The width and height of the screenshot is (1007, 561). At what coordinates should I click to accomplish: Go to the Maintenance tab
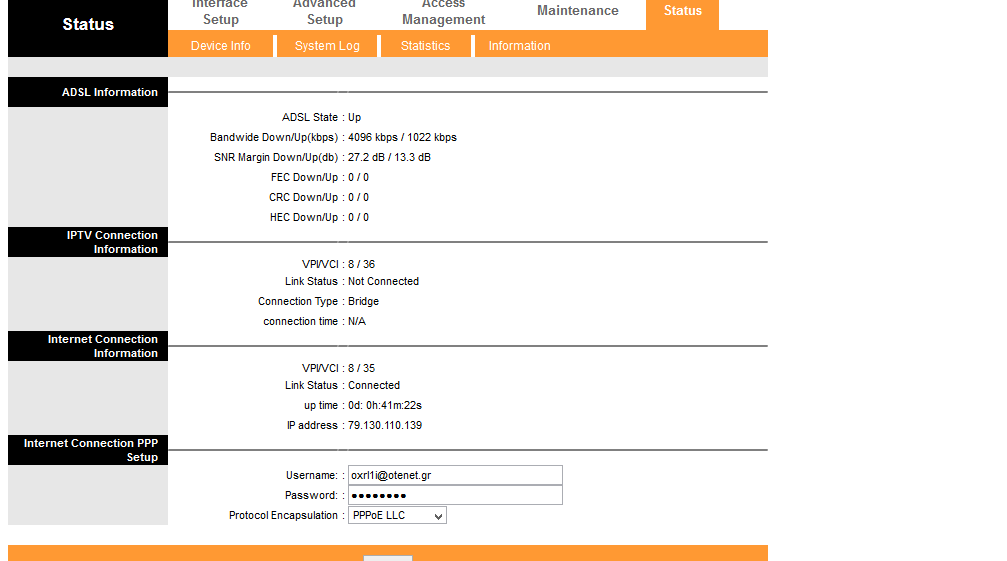tap(577, 11)
